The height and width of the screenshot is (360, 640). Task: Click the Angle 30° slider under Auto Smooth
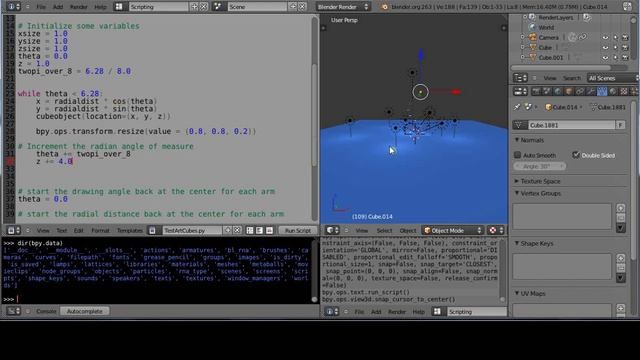click(540, 166)
